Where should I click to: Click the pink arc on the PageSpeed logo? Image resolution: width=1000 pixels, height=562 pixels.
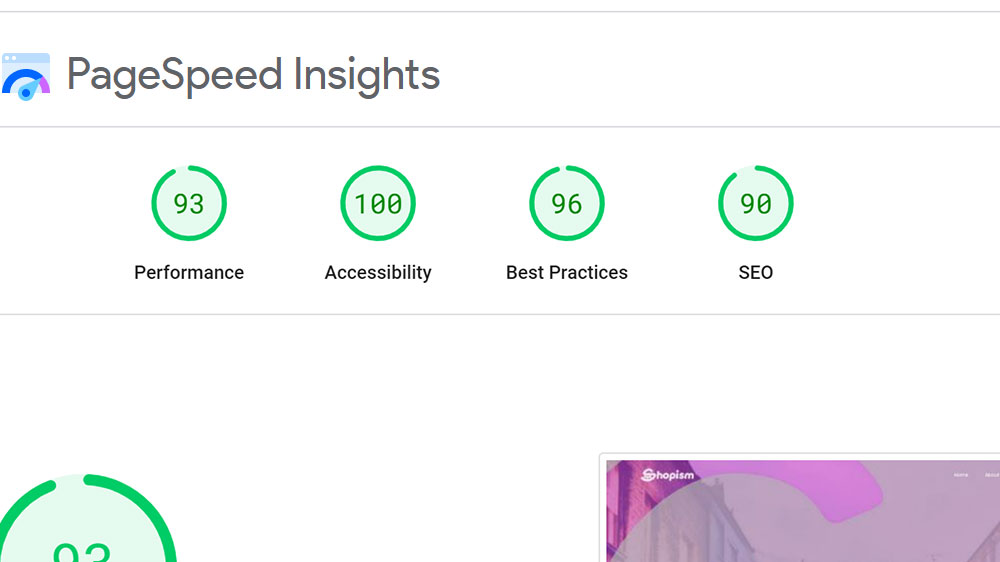pyautogui.click(x=44, y=85)
